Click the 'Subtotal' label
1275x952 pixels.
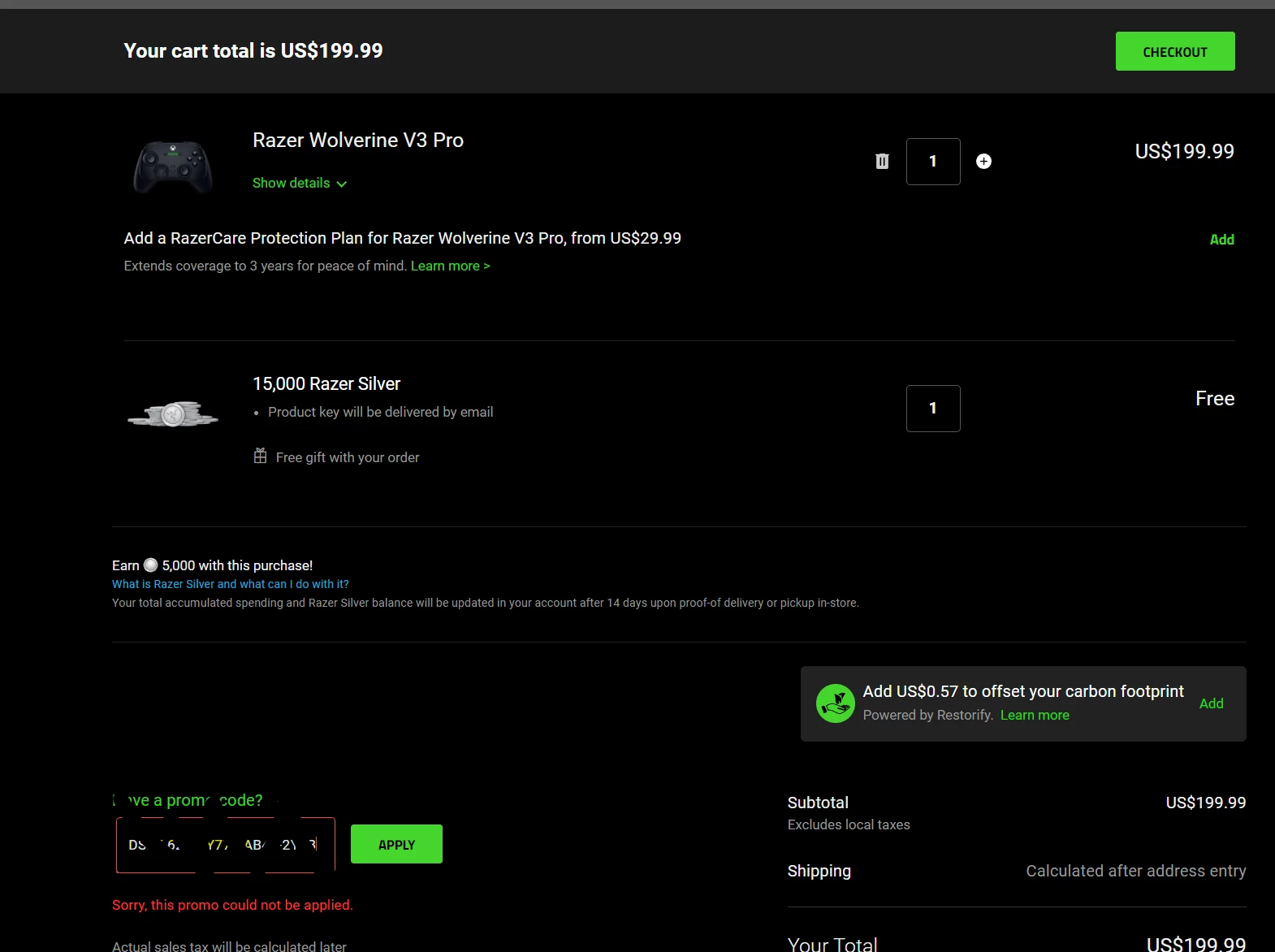click(x=818, y=803)
